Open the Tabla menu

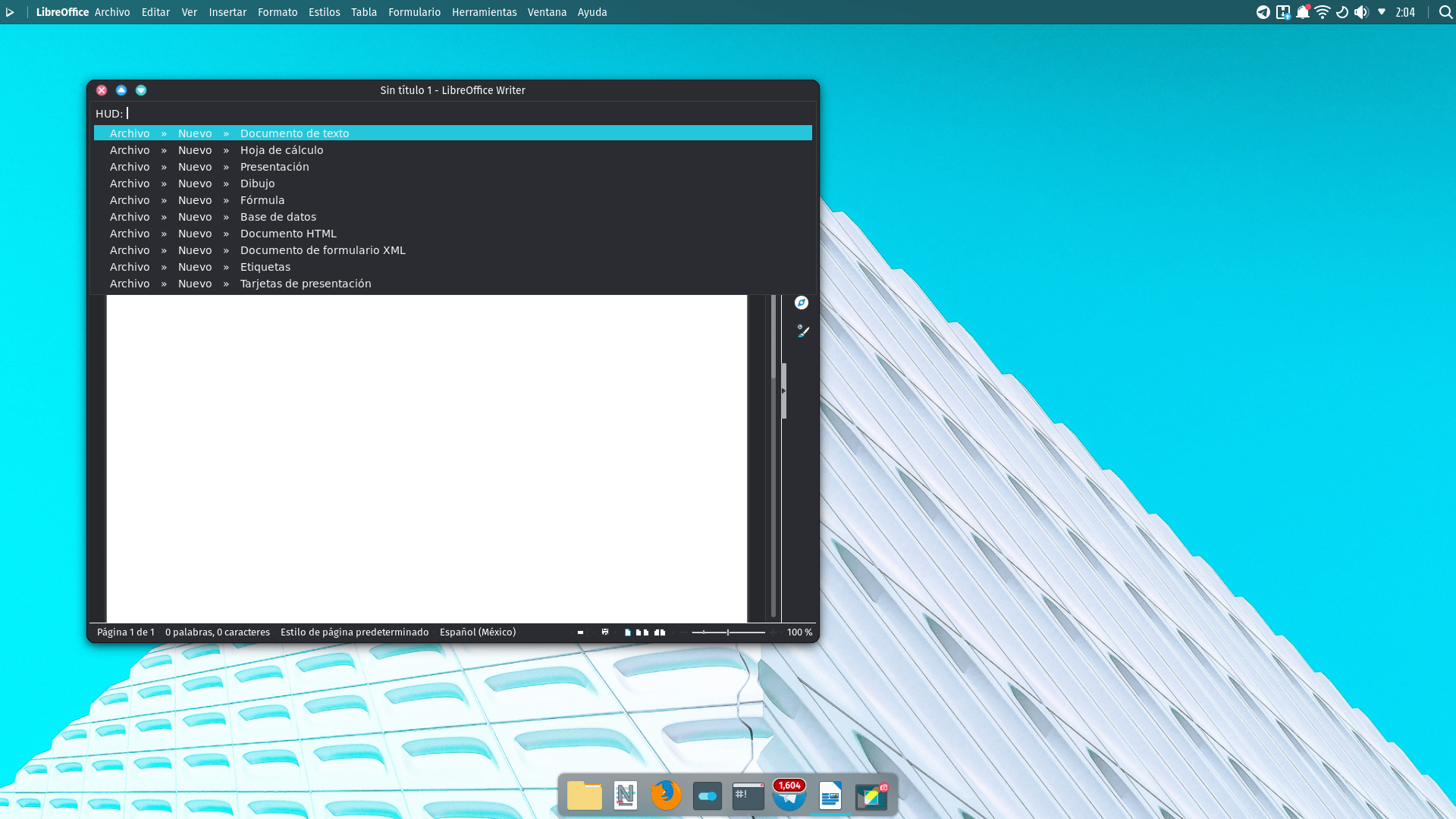364,12
